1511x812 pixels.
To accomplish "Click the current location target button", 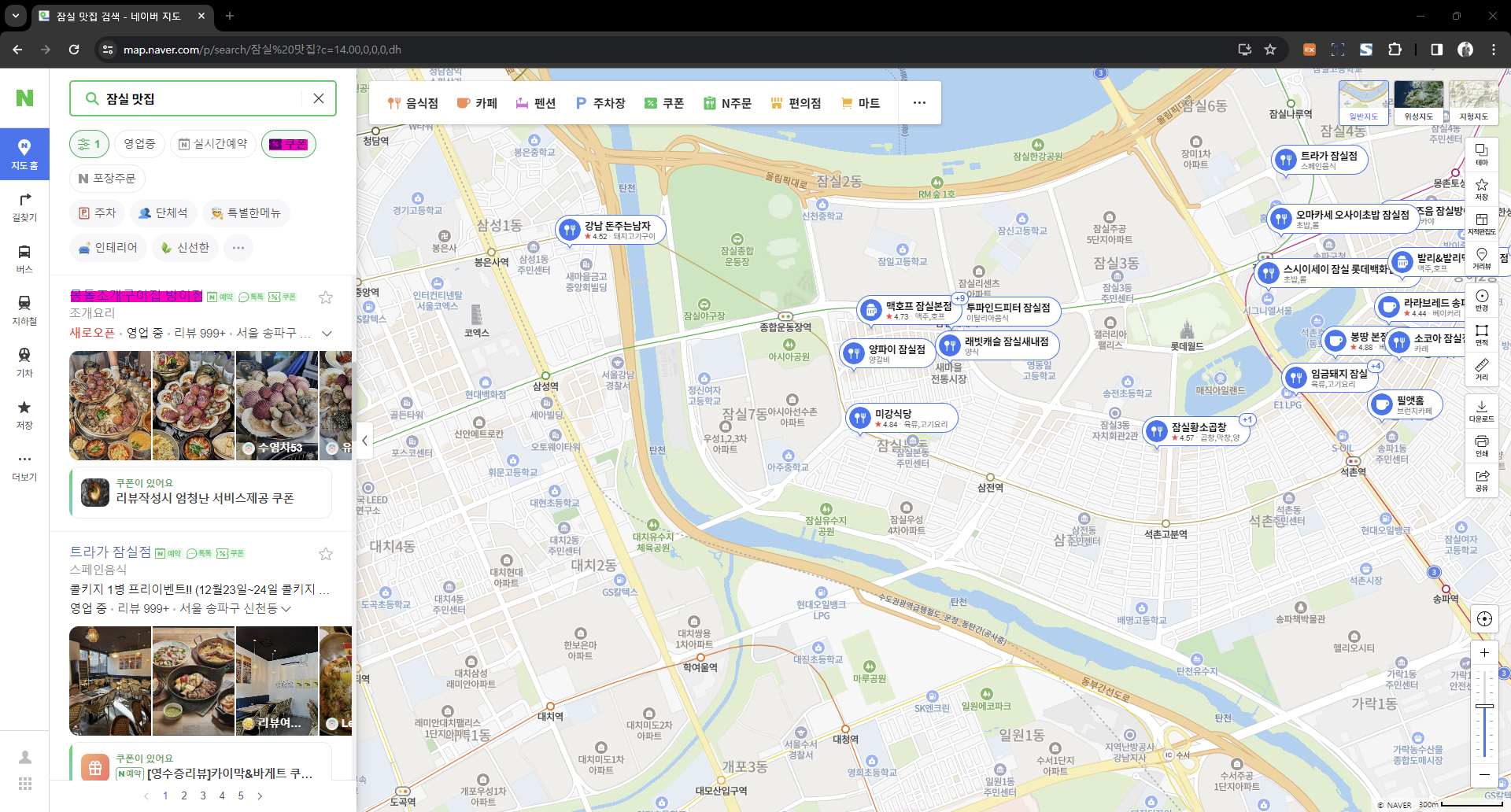I will [x=1484, y=618].
